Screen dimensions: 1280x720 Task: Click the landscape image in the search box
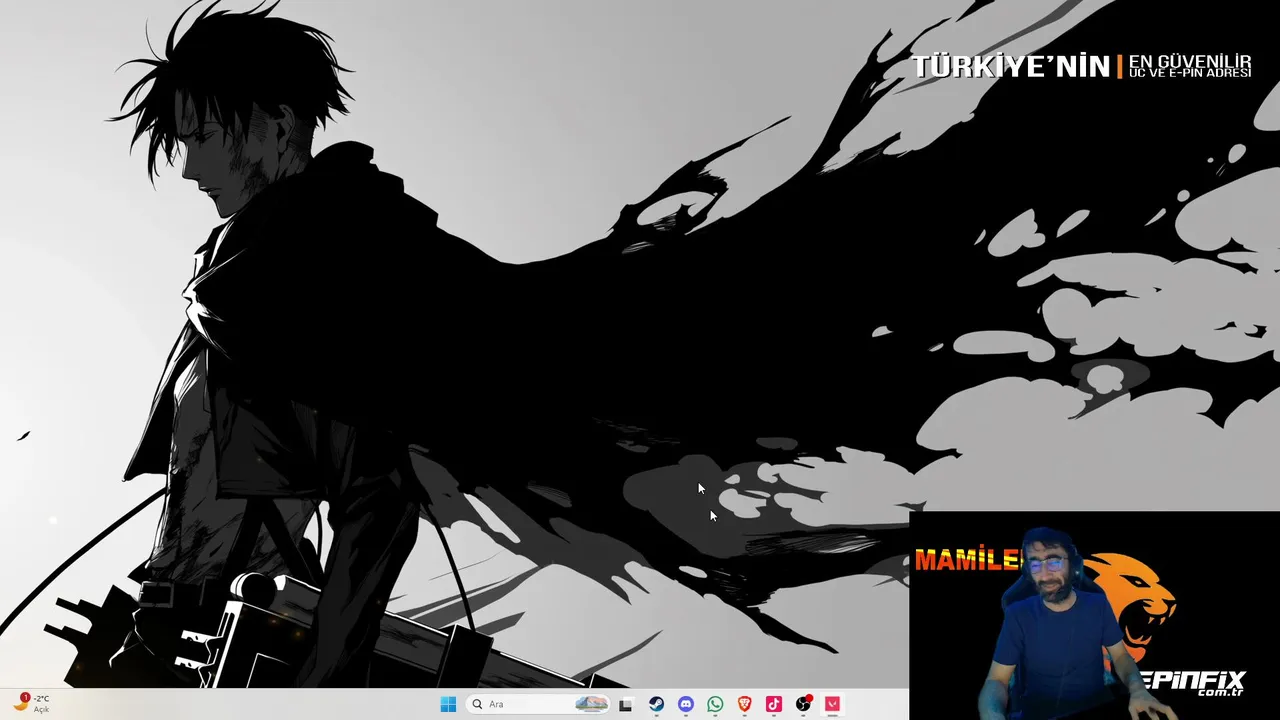591,704
